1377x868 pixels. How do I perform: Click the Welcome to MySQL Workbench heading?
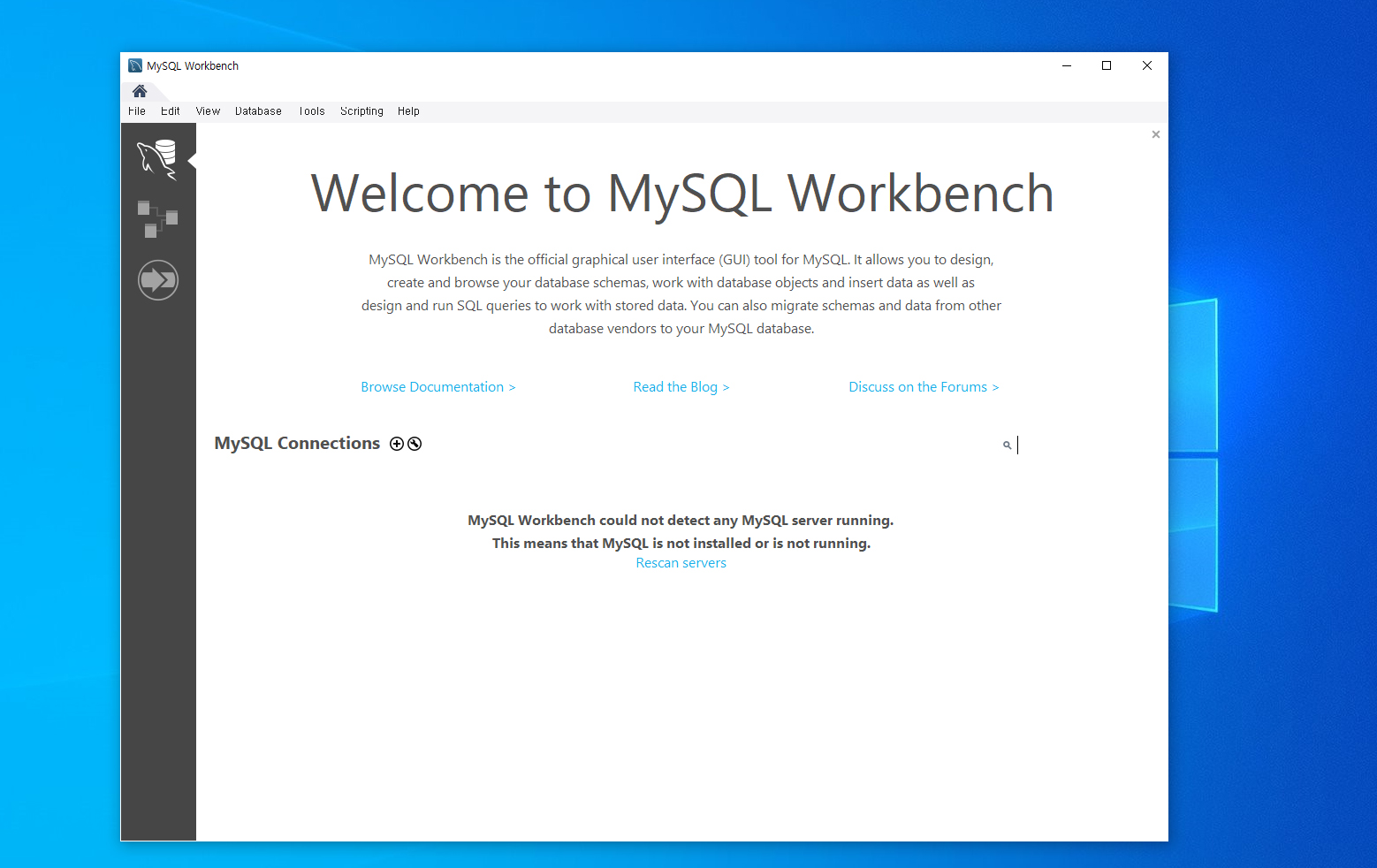[x=682, y=194]
